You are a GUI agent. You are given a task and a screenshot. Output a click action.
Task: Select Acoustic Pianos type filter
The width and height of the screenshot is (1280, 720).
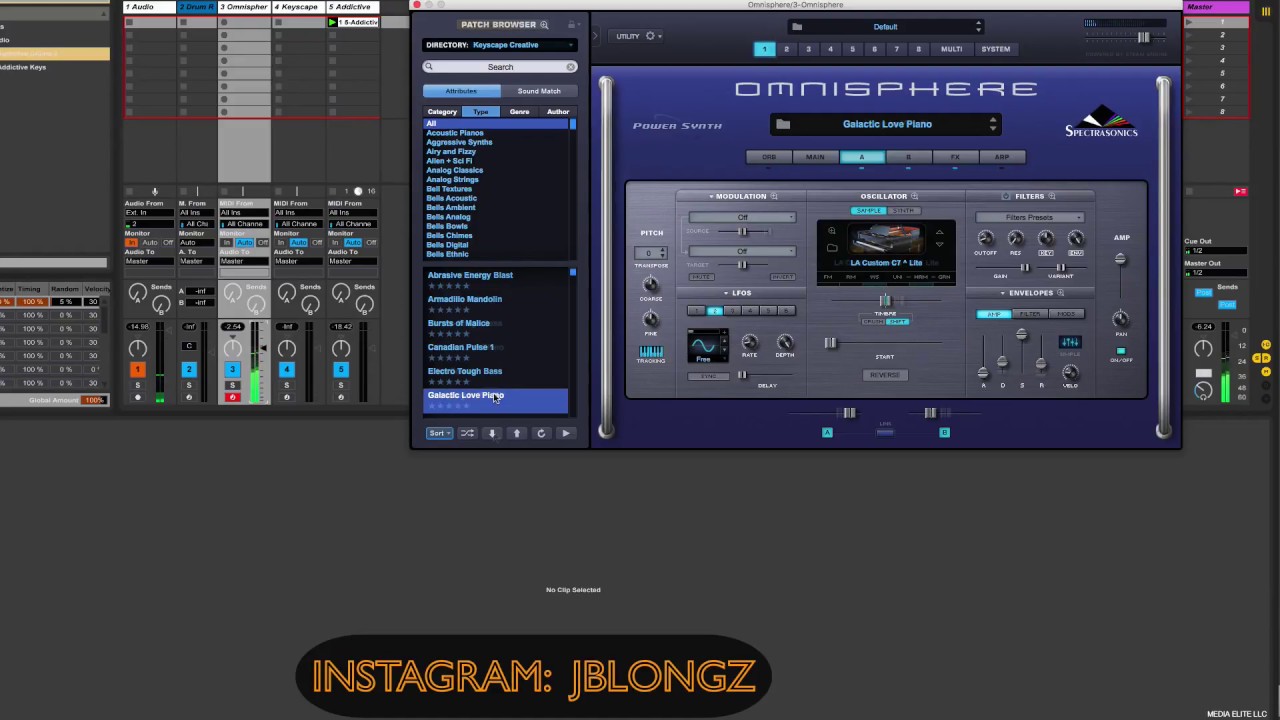point(455,133)
